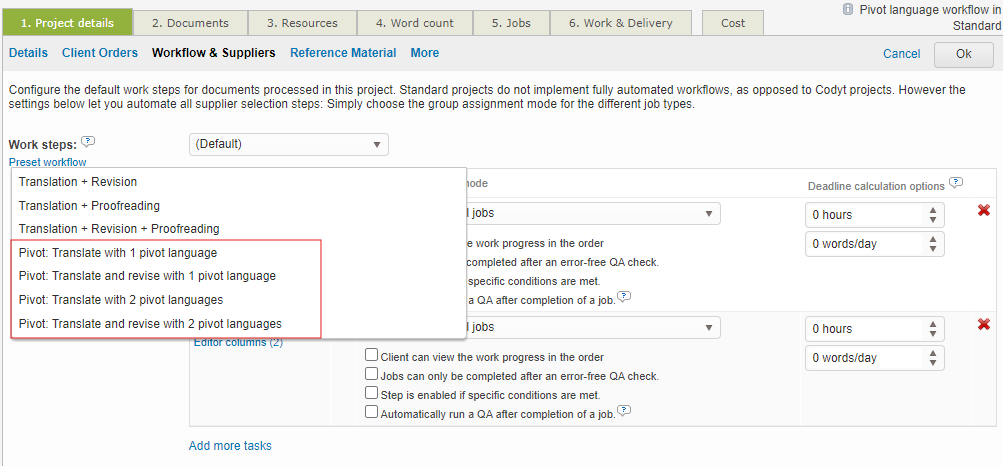Click the document icon beside Pivot language workflow
The image size is (1003, 466).
pyautogui.click(x=848, y=8)
